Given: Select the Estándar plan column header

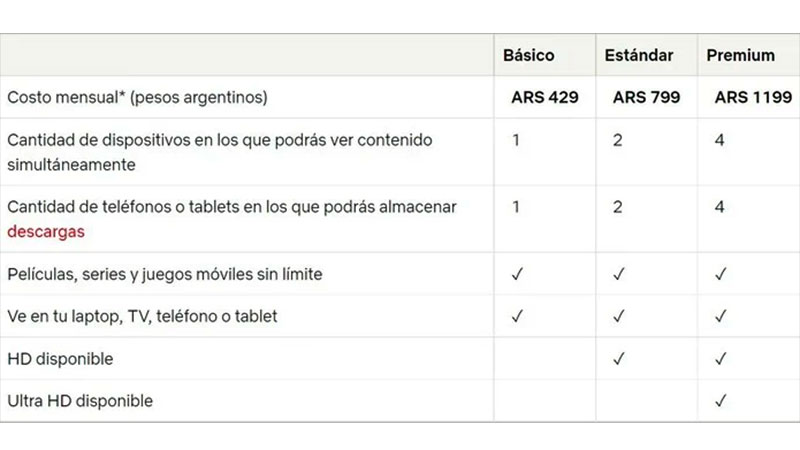Looking at the screenshot, I should tap(638, 55).
